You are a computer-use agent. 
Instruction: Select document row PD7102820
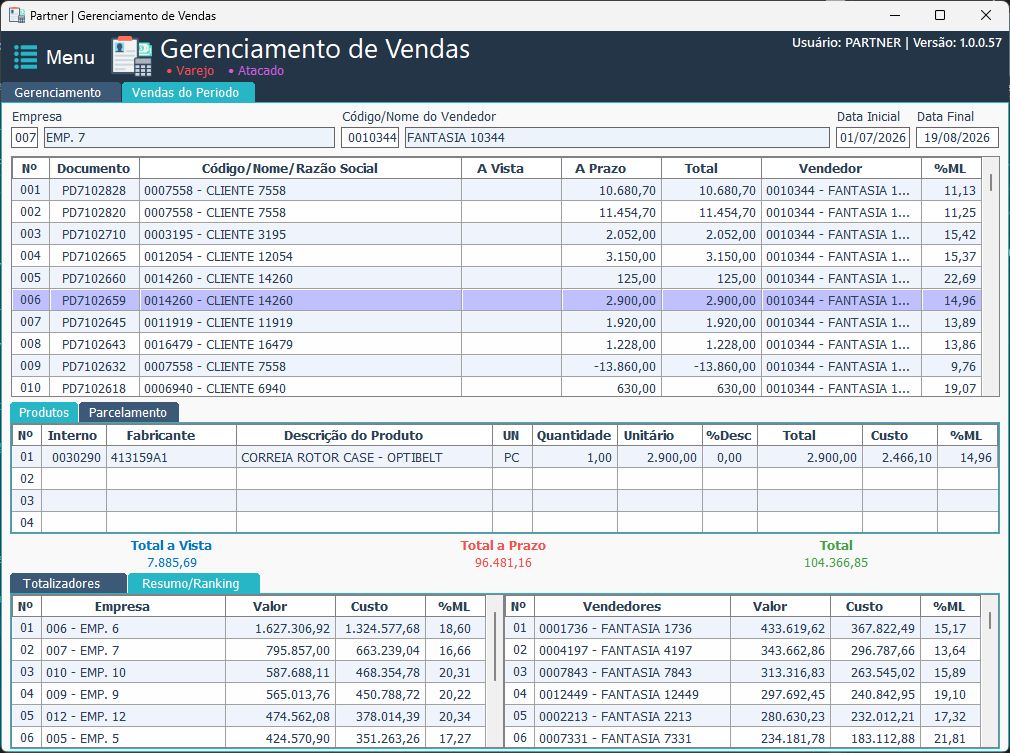pos(497,213)
